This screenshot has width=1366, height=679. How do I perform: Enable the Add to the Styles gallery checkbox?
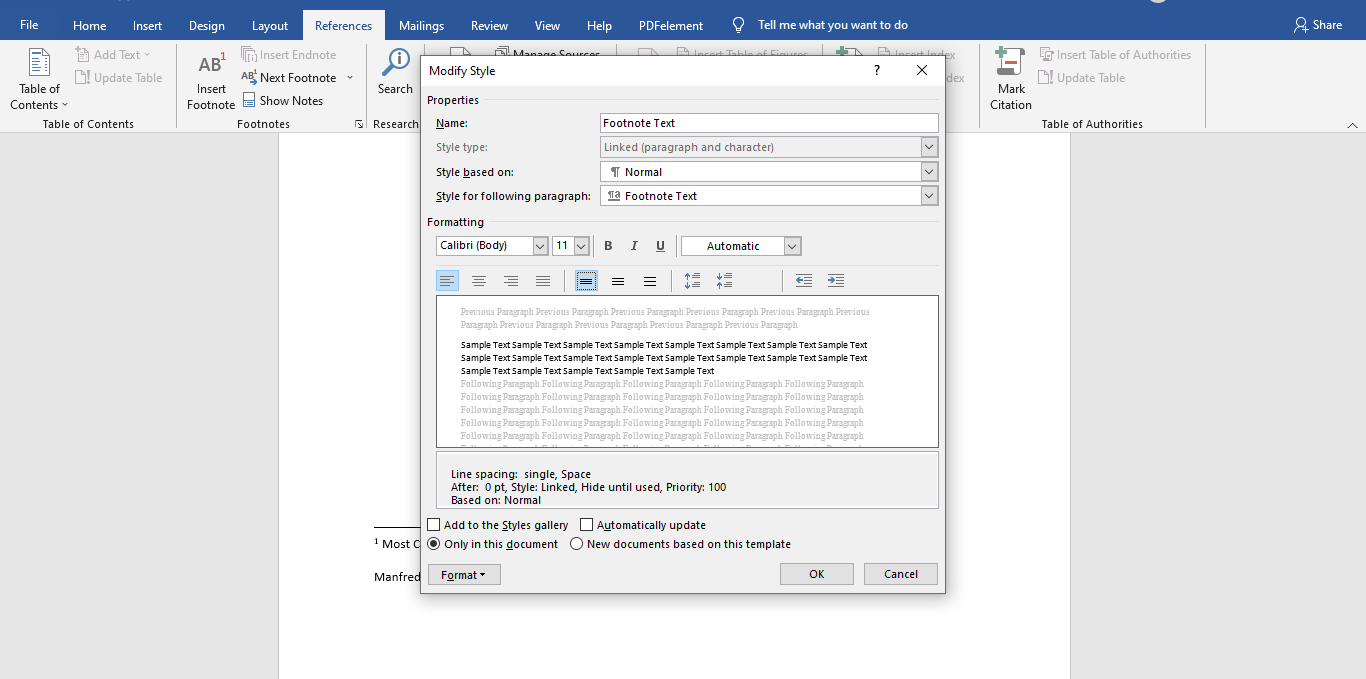(x=434, y=524)
